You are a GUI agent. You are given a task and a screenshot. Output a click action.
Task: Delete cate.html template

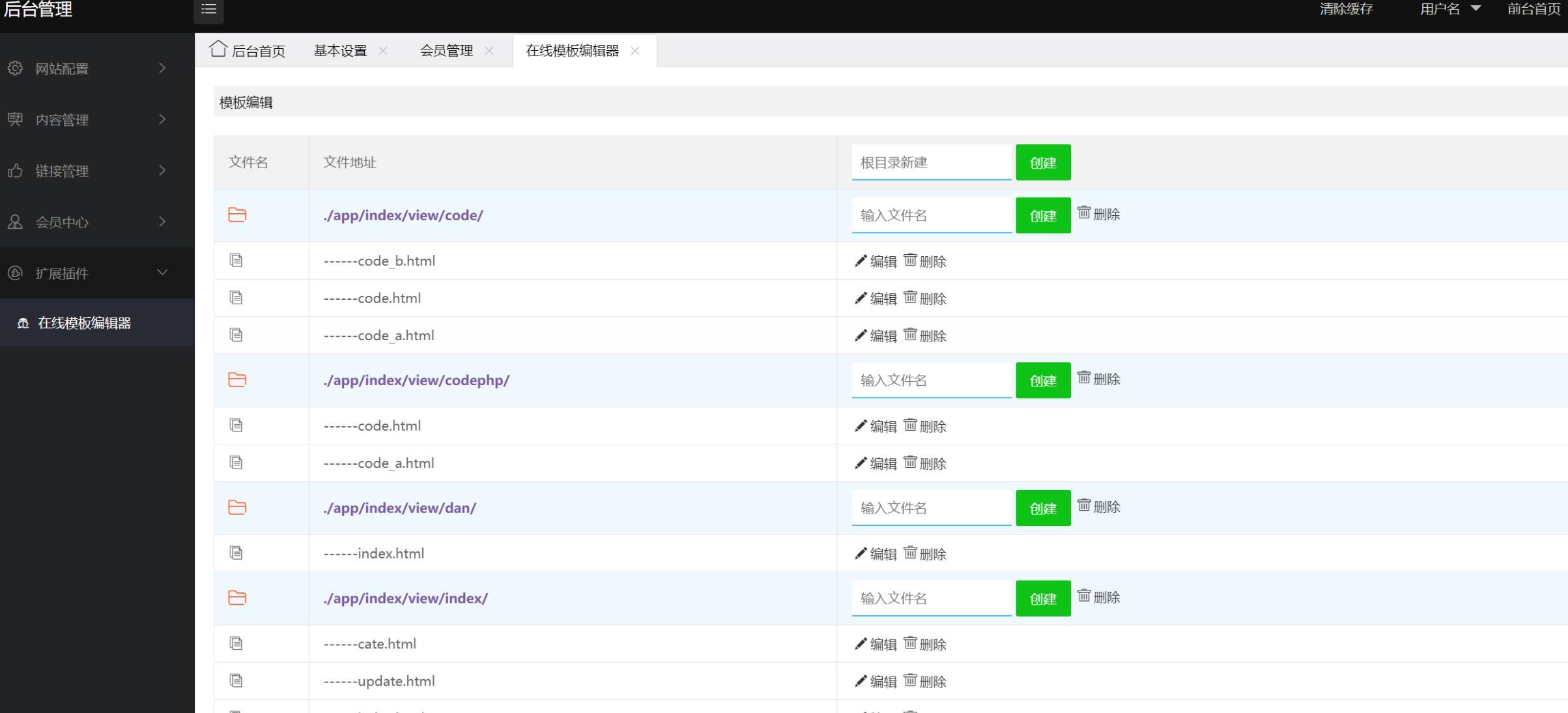pos(925,644)
